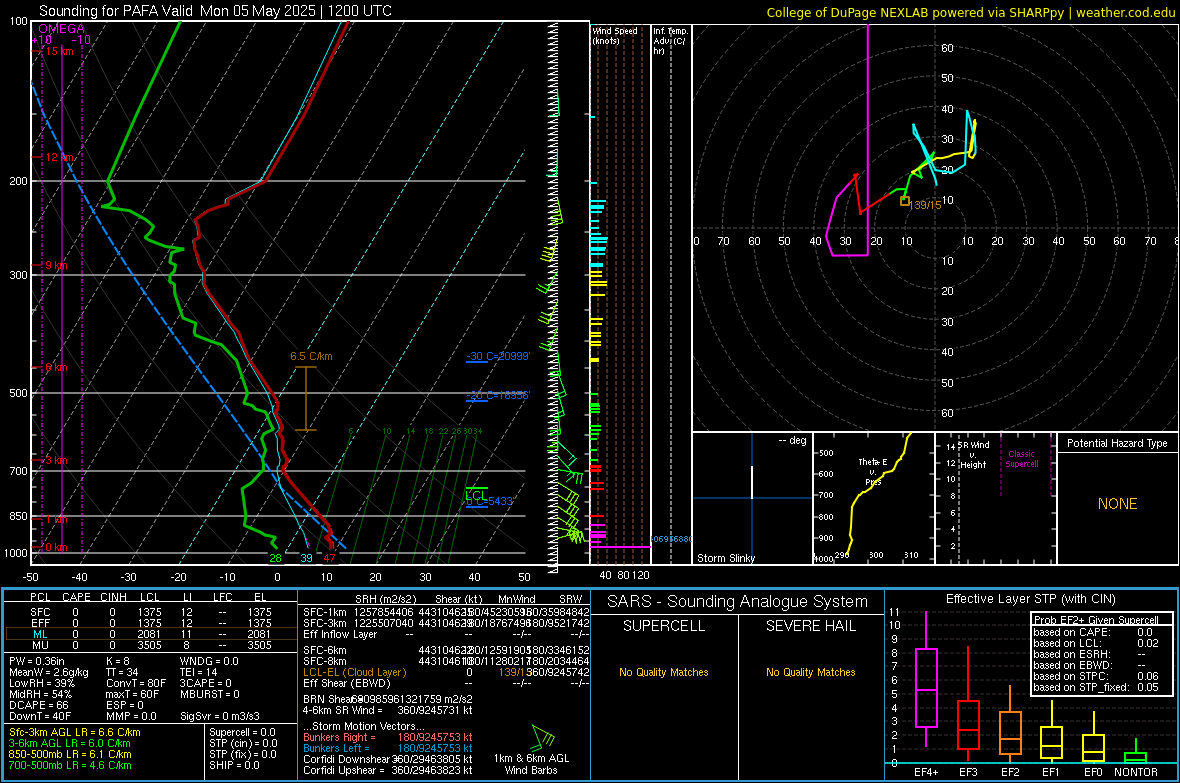This screenshot has width=1180, height=783.
Task: Click the SigSvr = 0 m3/s3 value
Action: click(x=220, y=716)
